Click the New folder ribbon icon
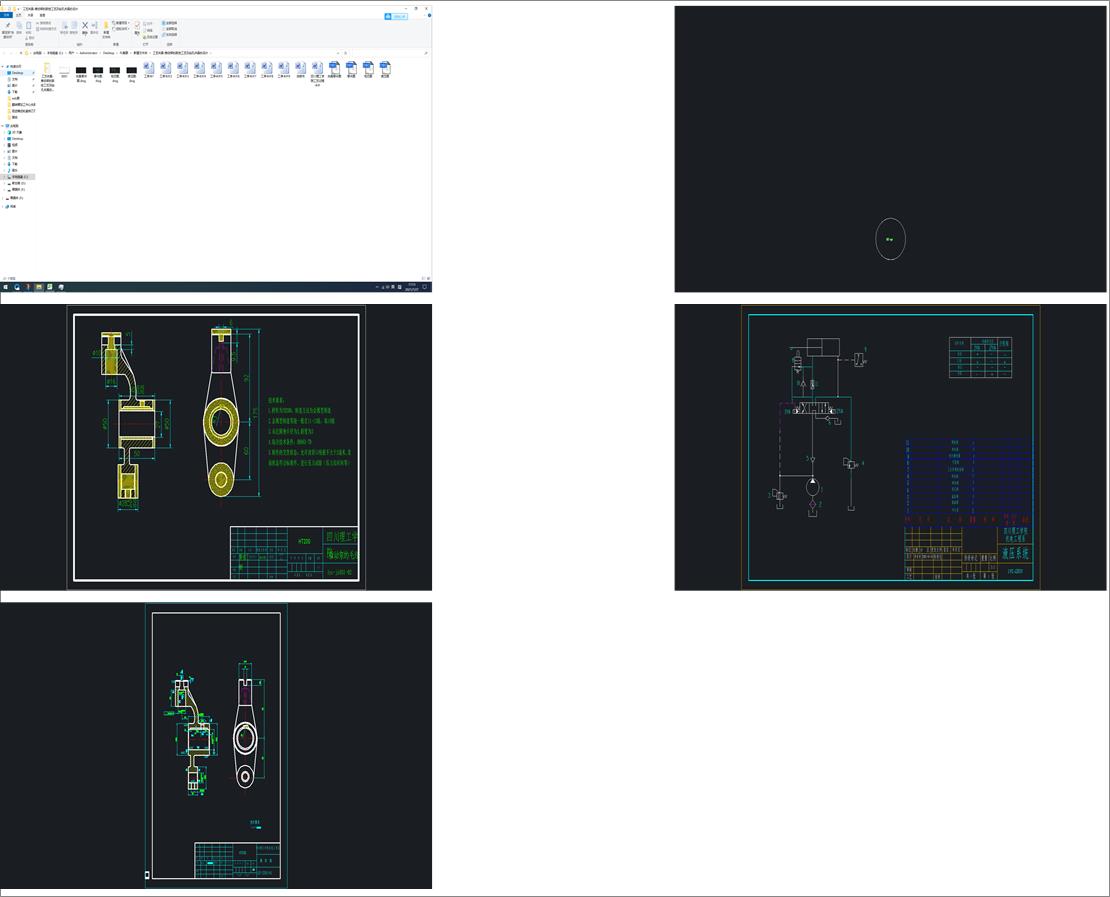This screenshot has height=897, width=1110. click(x=106, y=26)
